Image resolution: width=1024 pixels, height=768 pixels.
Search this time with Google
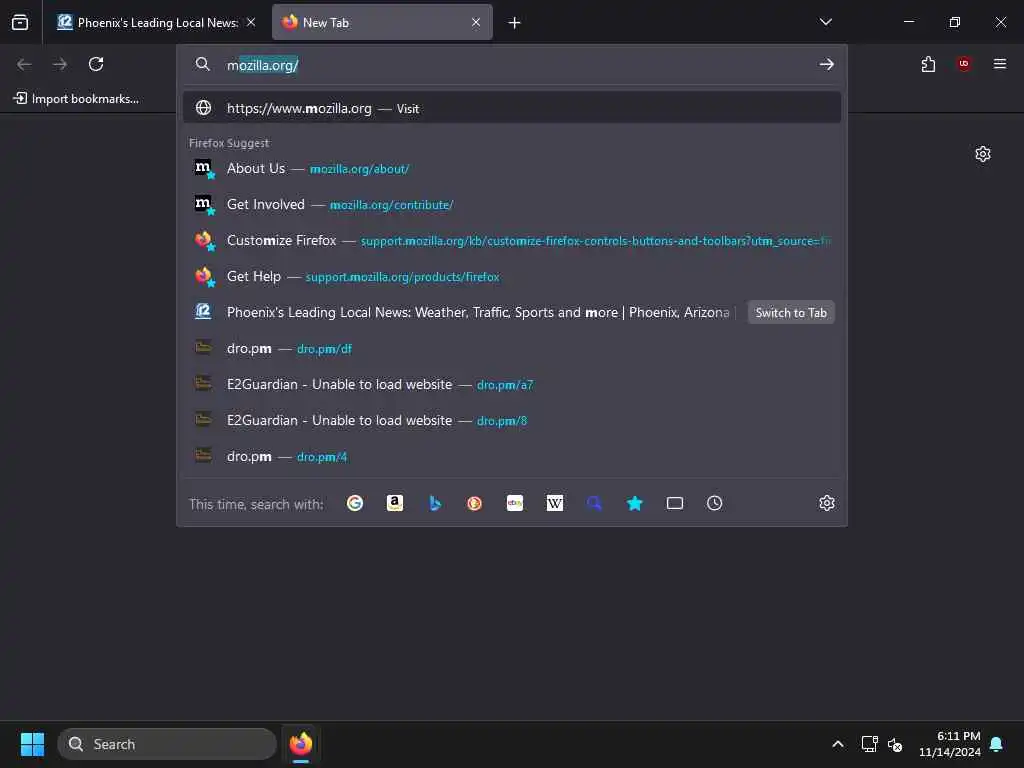click(x=355, y=503)
